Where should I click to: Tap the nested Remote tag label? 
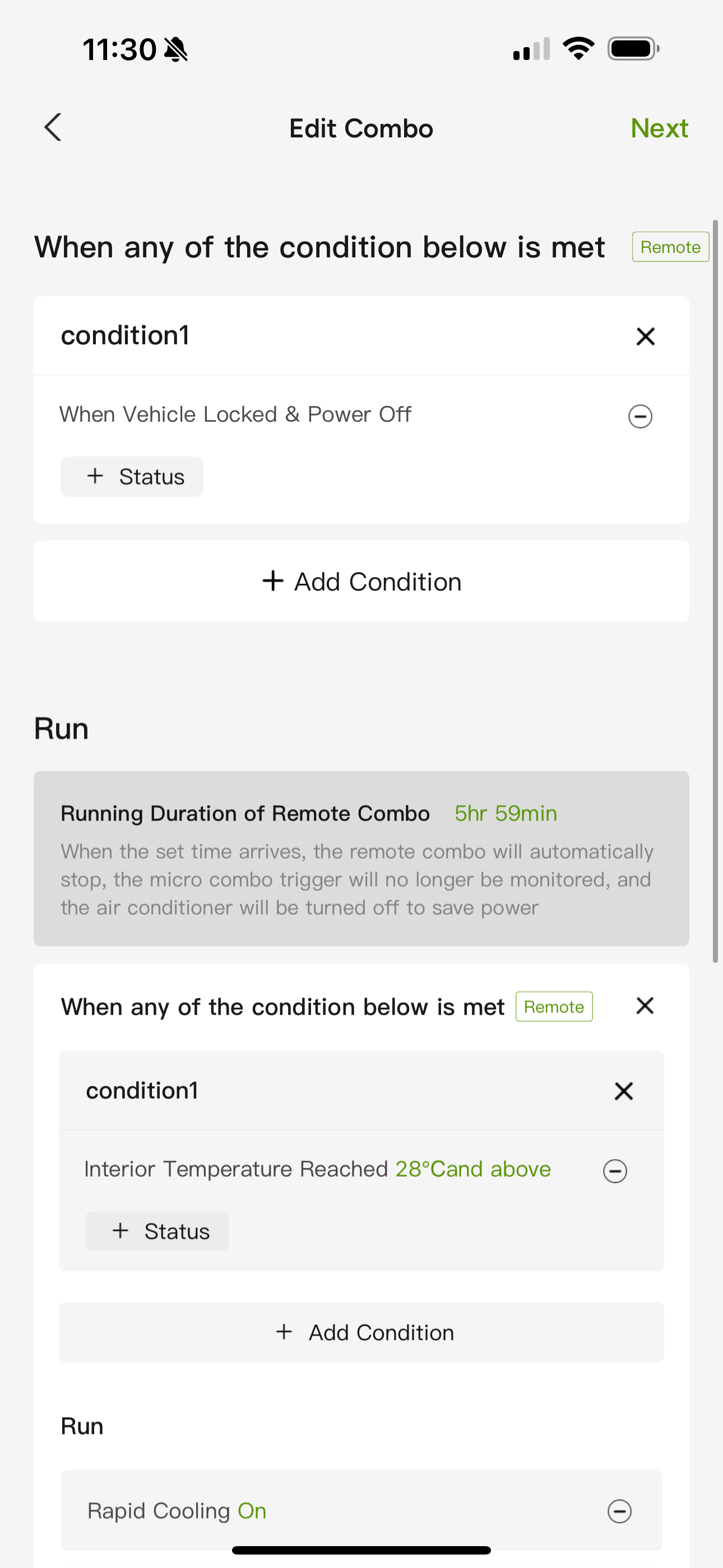(x=554, y=1007)
